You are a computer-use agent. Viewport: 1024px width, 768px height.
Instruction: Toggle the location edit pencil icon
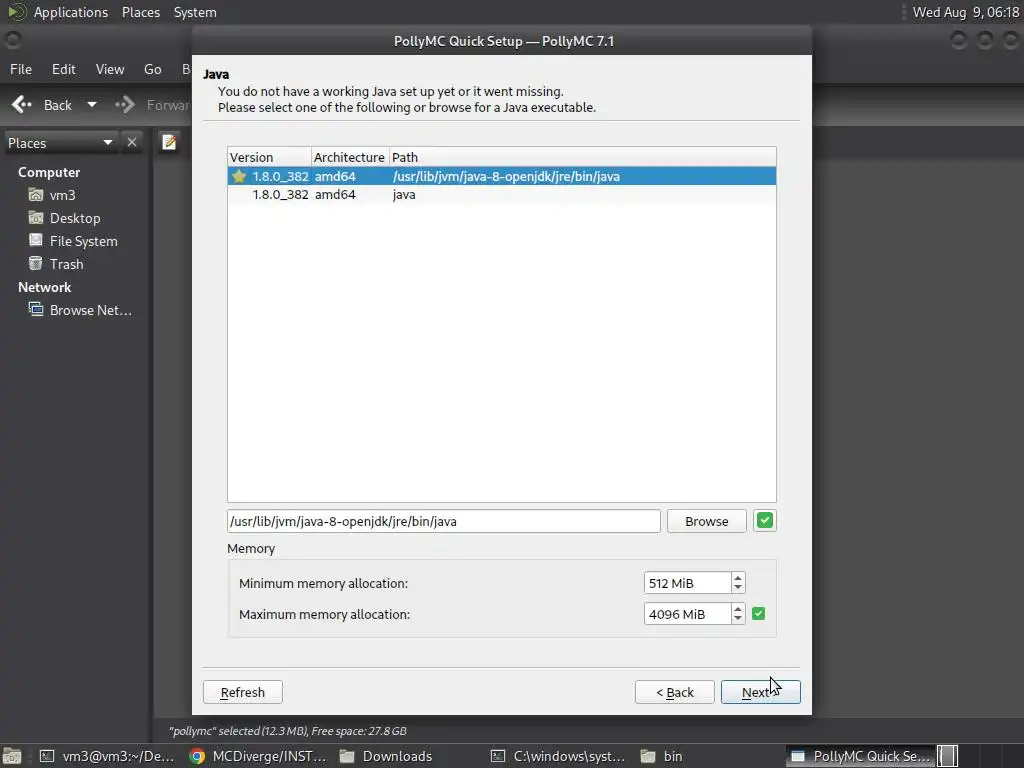[x=168, y=142]
